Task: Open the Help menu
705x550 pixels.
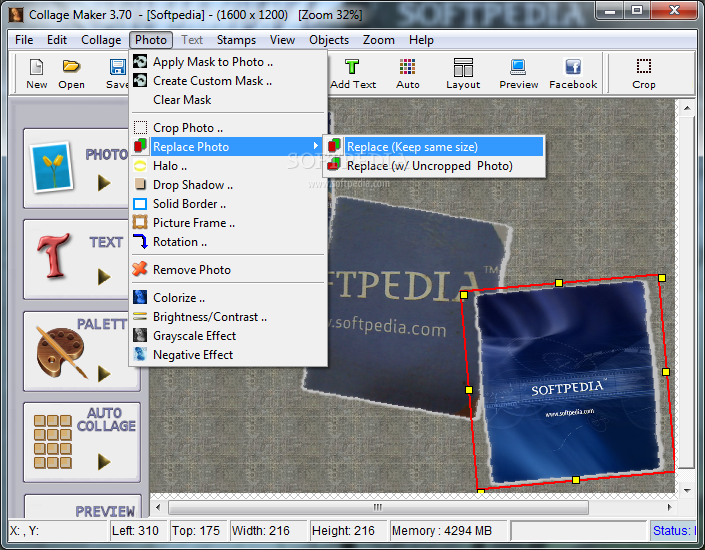Action: [421, 40]
